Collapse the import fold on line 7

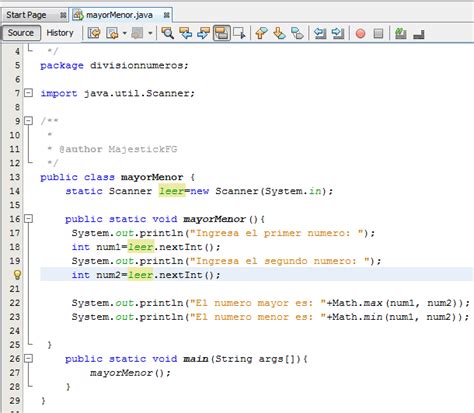point(29,93)
